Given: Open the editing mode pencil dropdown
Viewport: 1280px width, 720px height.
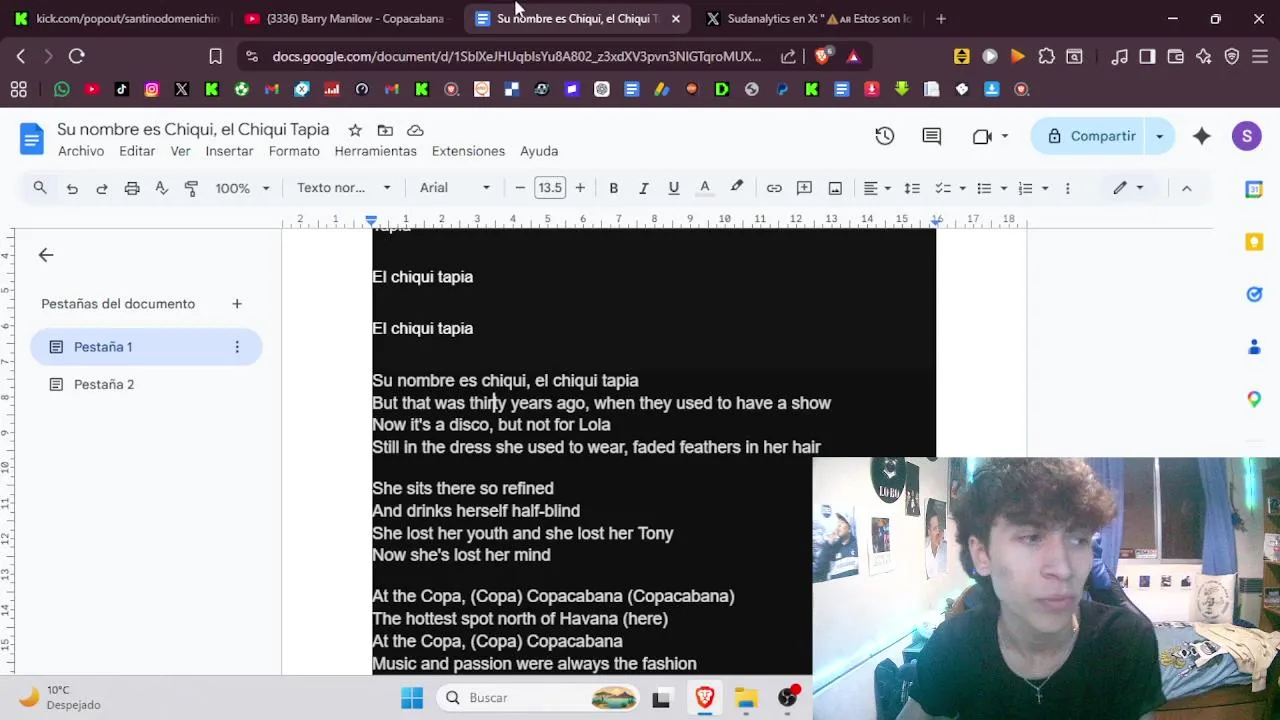Looking at the screenshot, I should (1128, 188).
